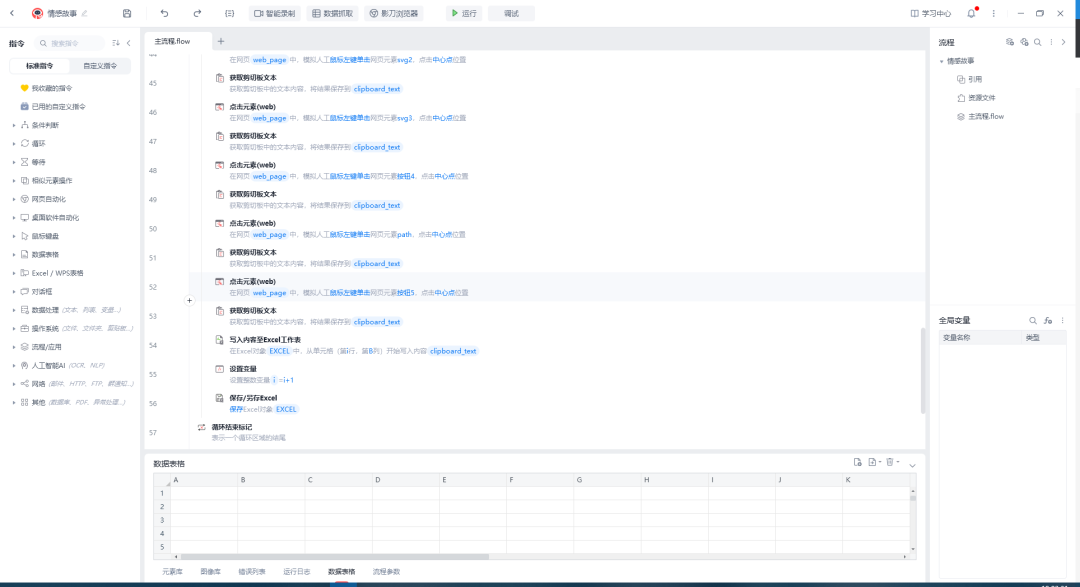Click the 数据抓取 button

(333, 13)
